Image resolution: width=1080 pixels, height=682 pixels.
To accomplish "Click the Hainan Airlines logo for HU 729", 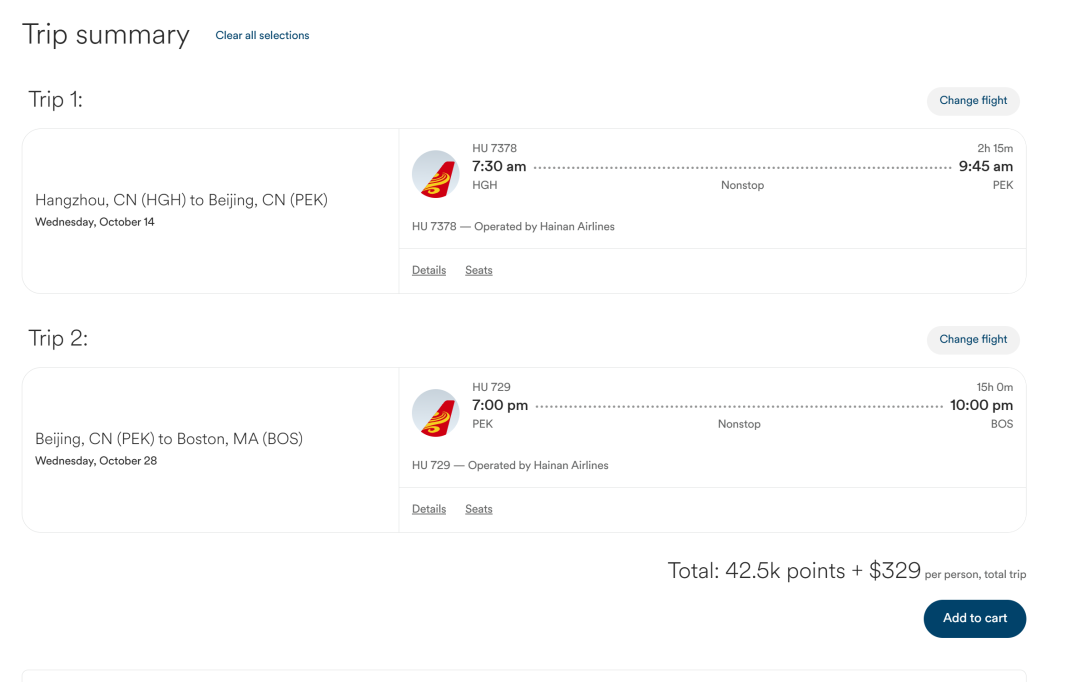I will [435, 413].
